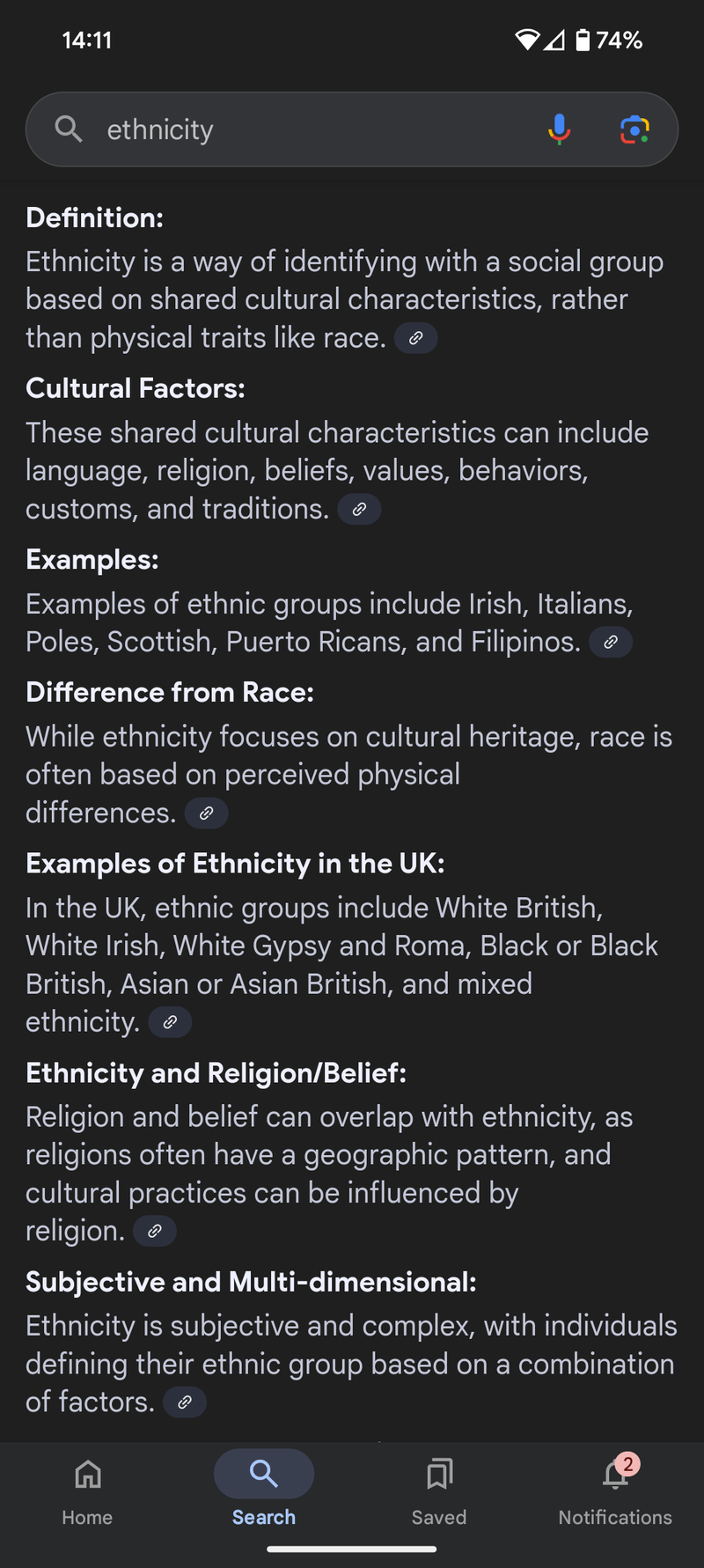Tap the Examples of Ethnicity in the UK heading

(235, 864)
